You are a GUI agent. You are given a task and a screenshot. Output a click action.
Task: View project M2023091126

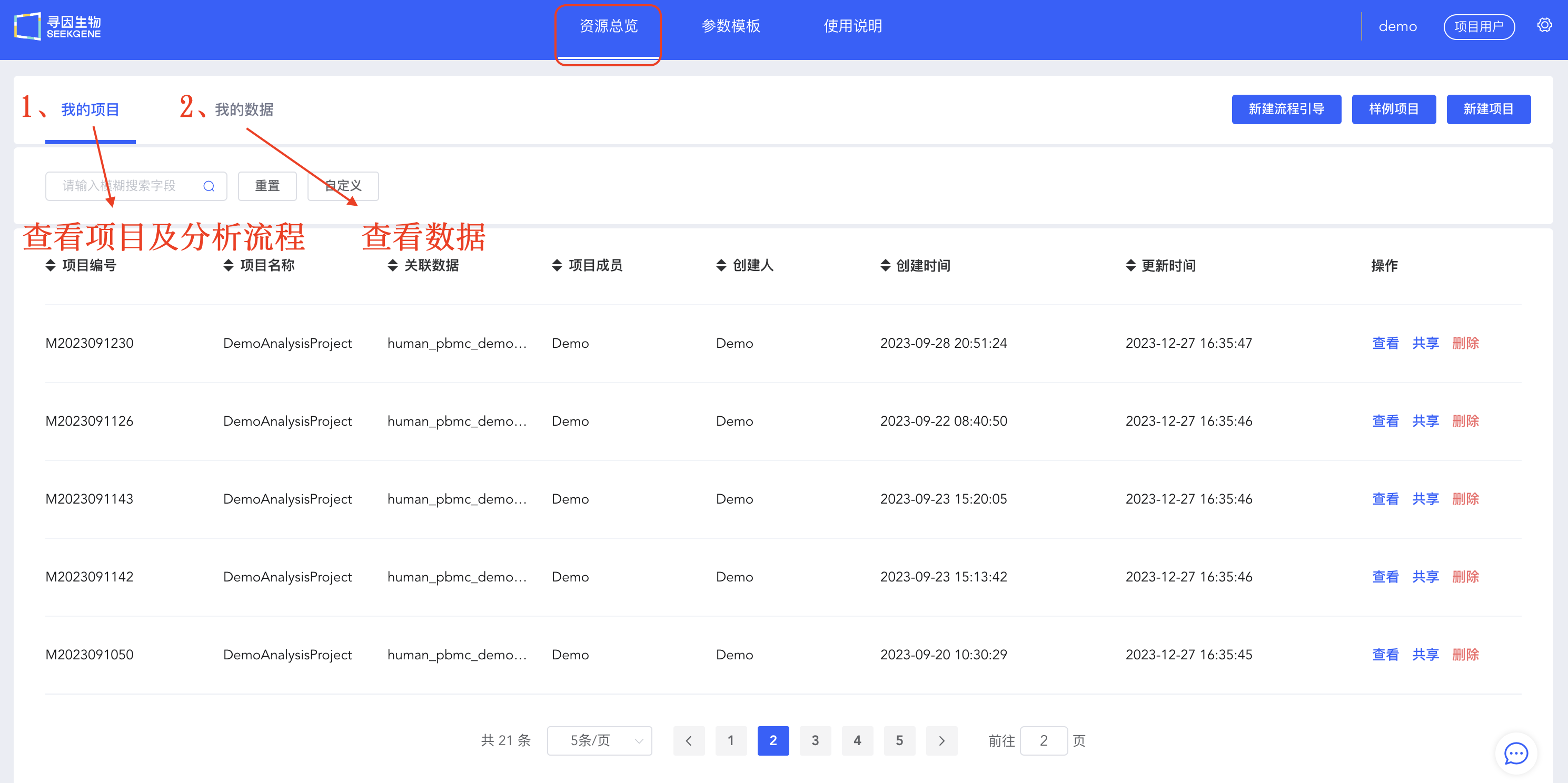pos(1385,421)
